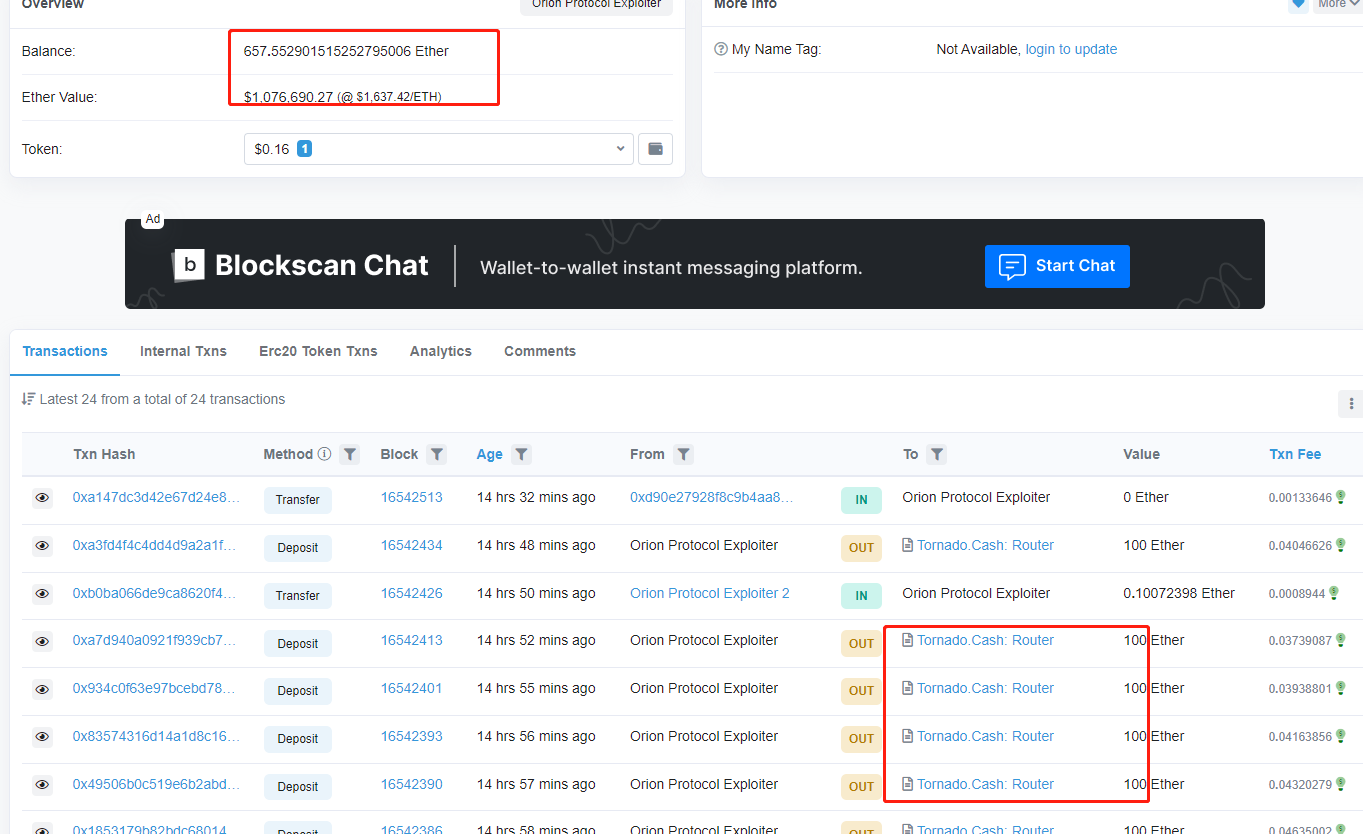Click the 0 Ether value in first row
This screenshot has width=1363, height=834.
pyautogui.click(x=1146, y=497)
